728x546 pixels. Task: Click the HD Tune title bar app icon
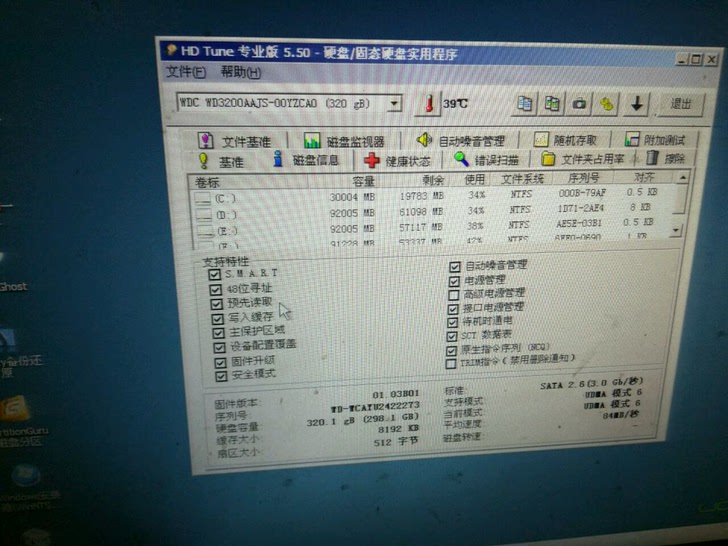171,50
